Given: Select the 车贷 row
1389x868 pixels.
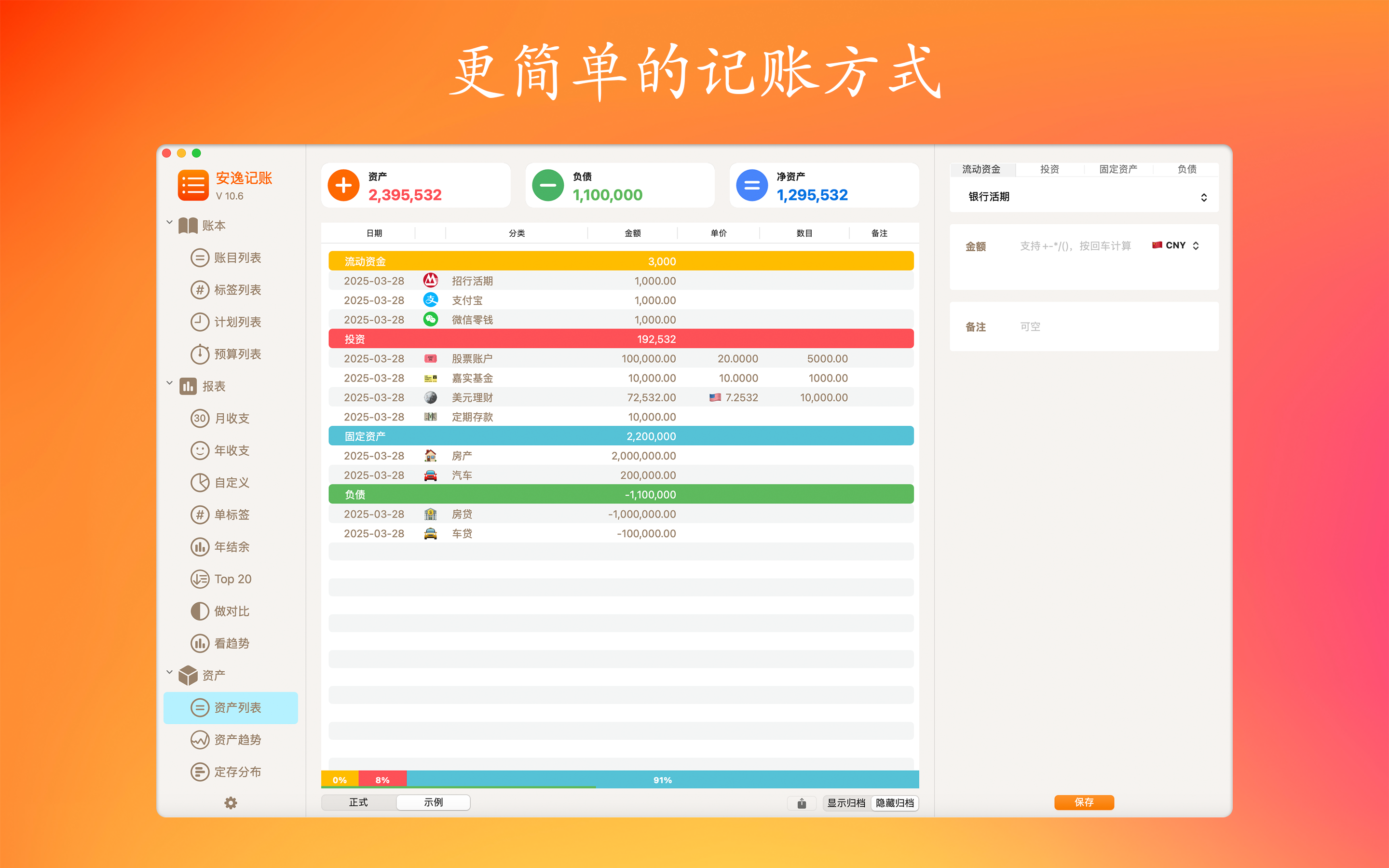Looking at the screenshot, I should [x=621, y=533].
